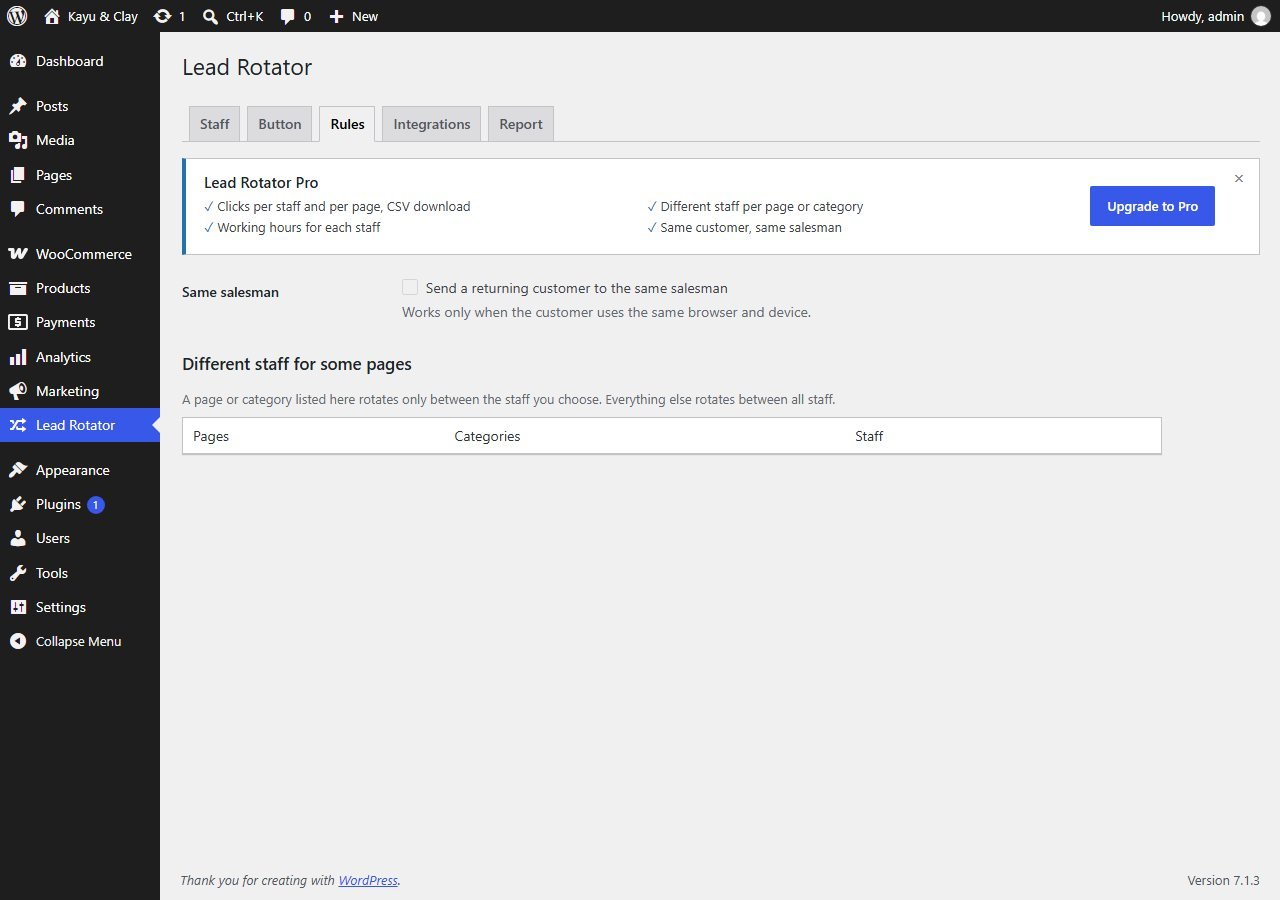Click the Different staff for some pages heading
Image resolution: width=1280 pixels, height=900 pixels.
point(297,364)
